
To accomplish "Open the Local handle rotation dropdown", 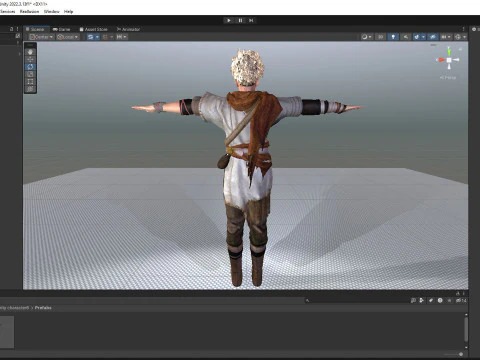I will point(68,37).
